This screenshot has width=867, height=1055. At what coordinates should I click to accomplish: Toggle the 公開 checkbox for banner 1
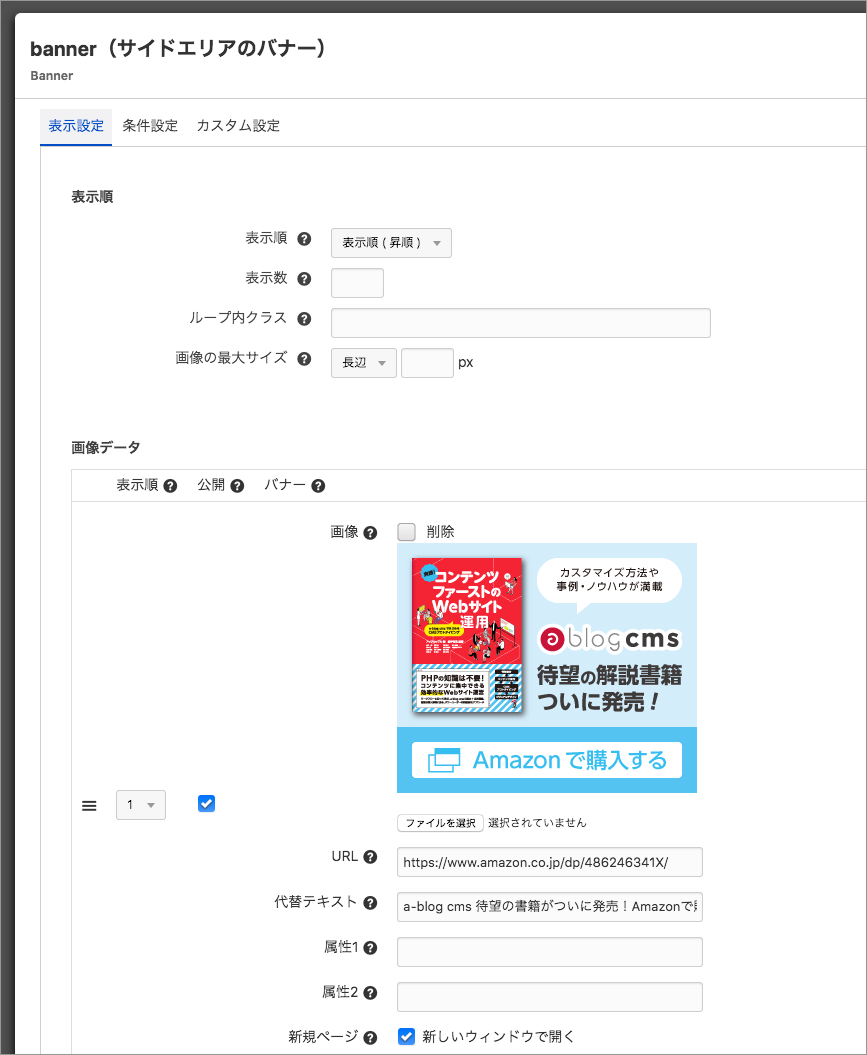(x=207, y=803)
